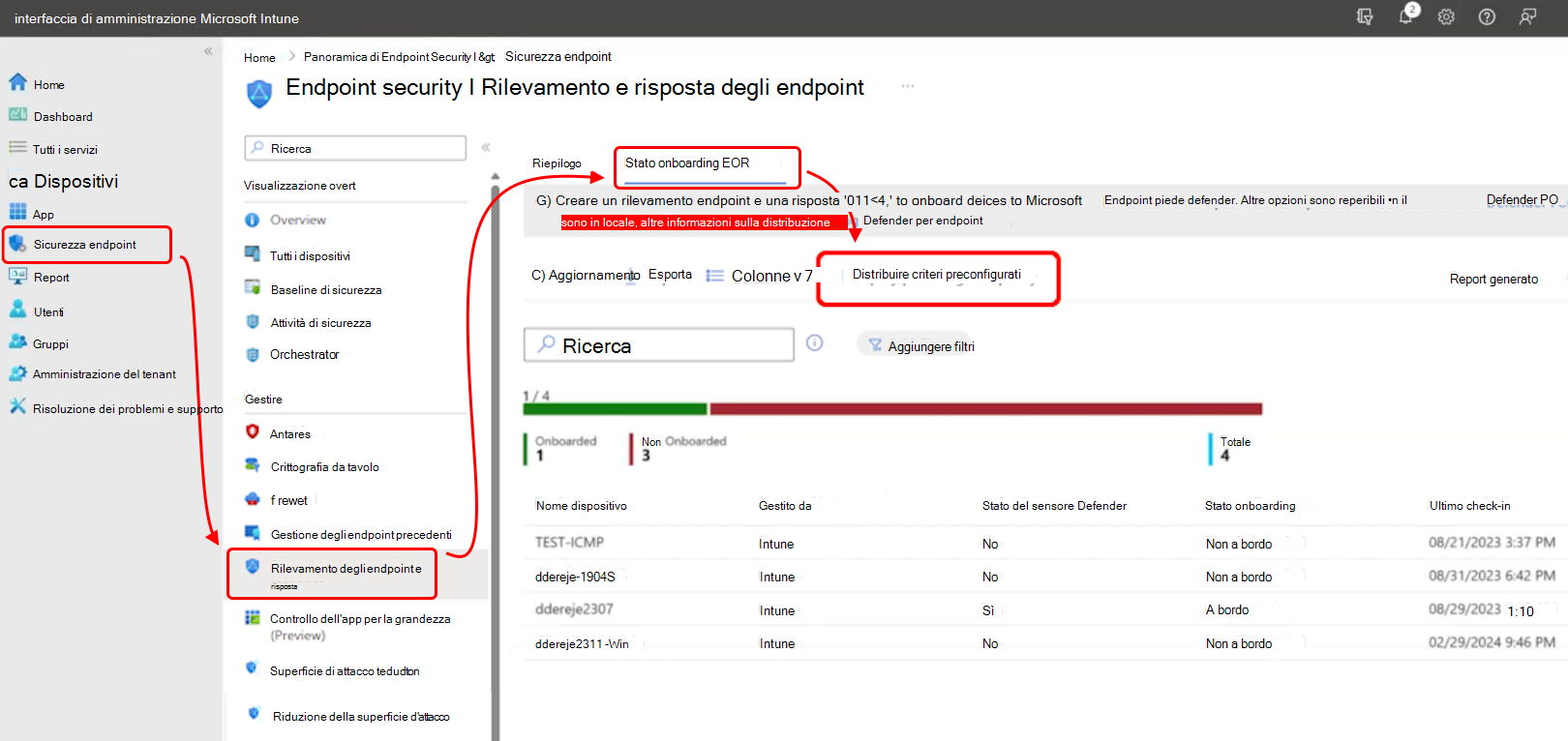Open Overview in blade menu

[298, 220]
